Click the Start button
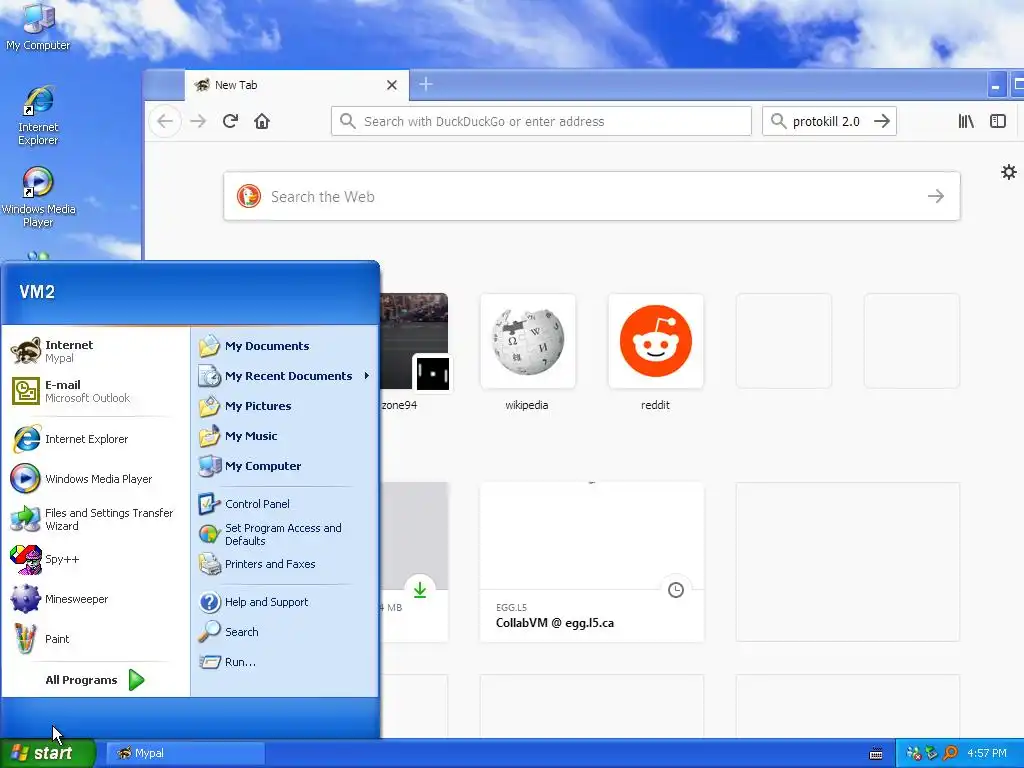Viewport: 1024px width, 768px height. coord(48,753)
